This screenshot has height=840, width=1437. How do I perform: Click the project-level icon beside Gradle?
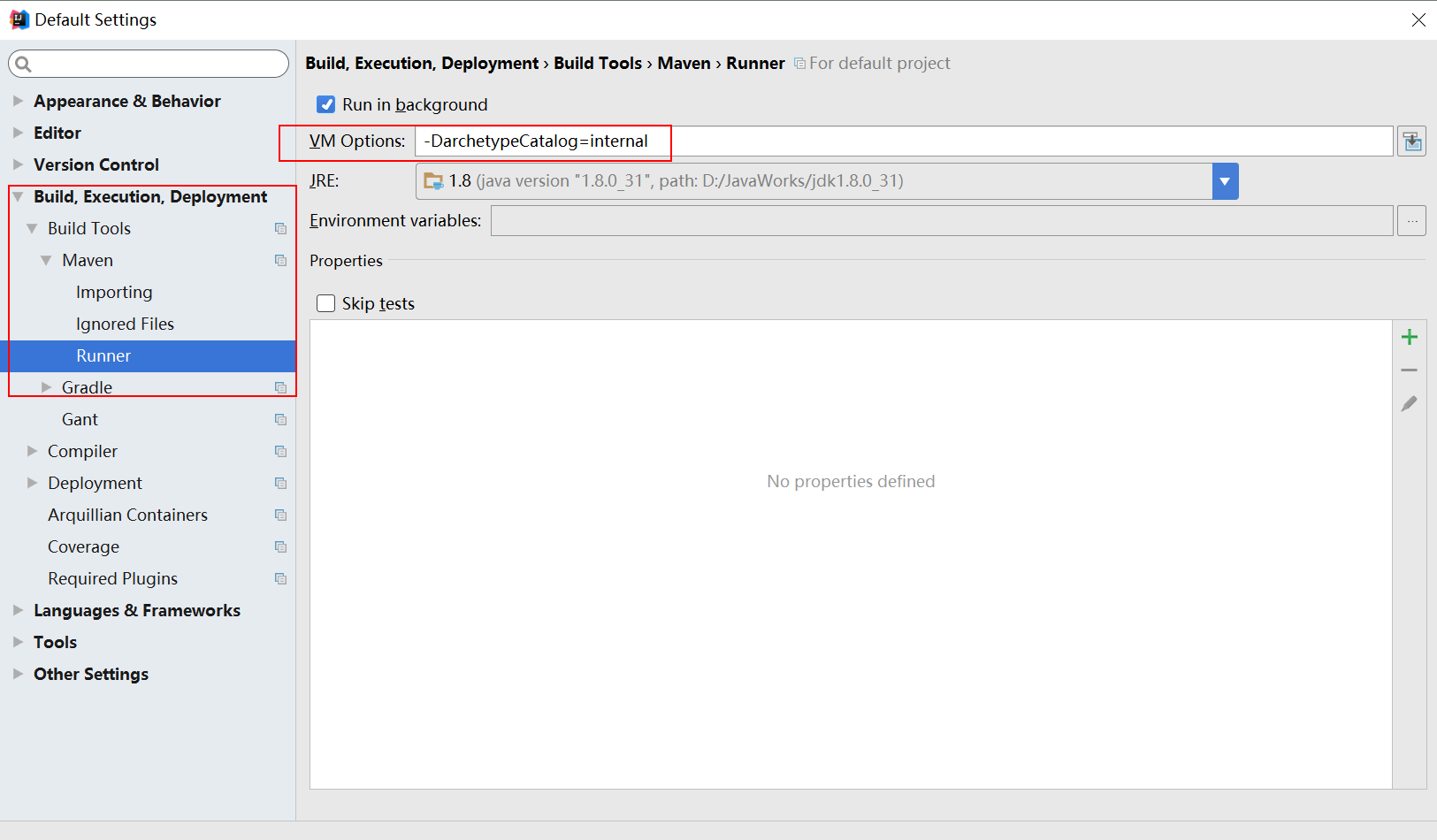click(280, 388)
